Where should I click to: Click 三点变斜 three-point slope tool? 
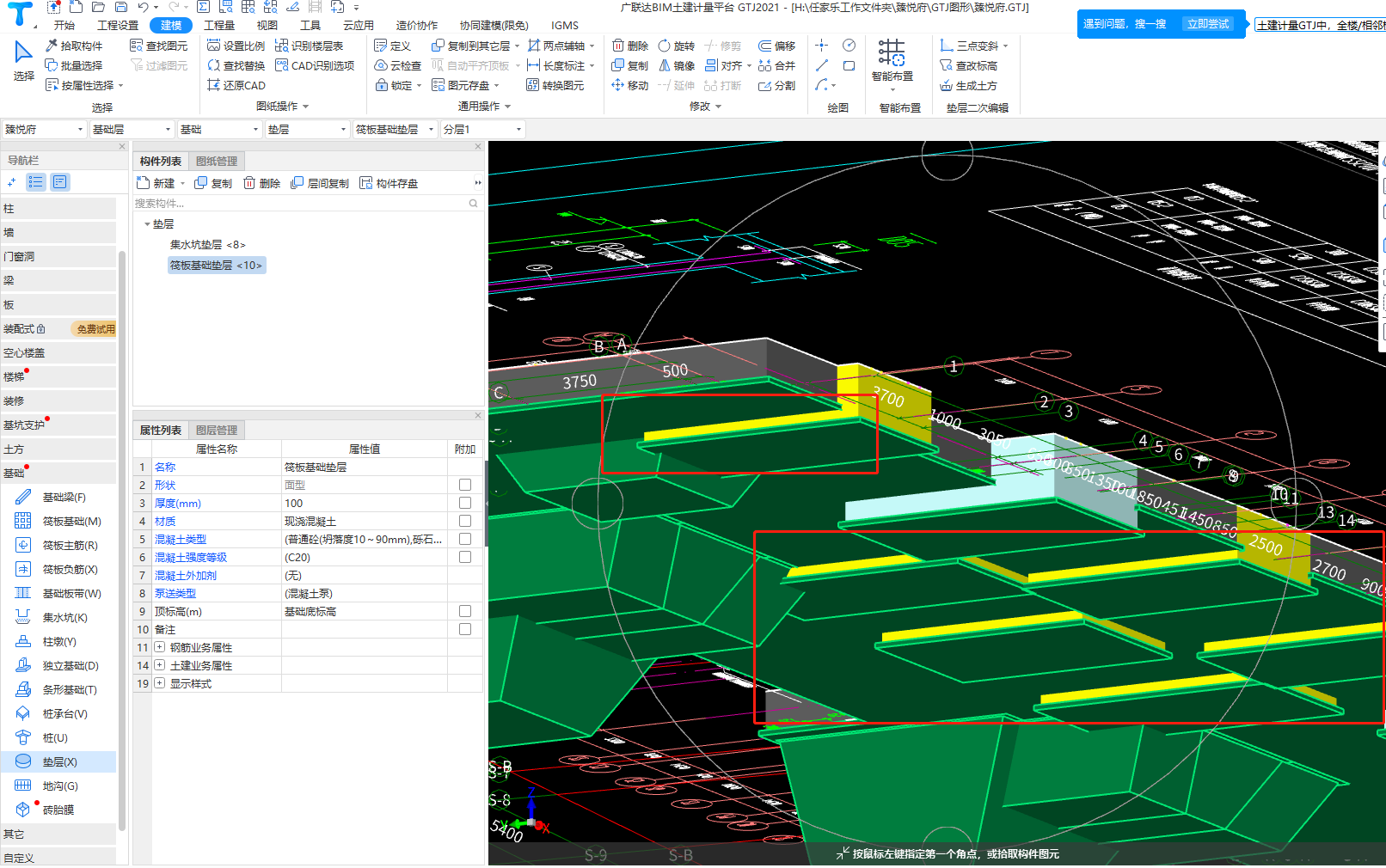pyautogui.click(x=970, y=46)
